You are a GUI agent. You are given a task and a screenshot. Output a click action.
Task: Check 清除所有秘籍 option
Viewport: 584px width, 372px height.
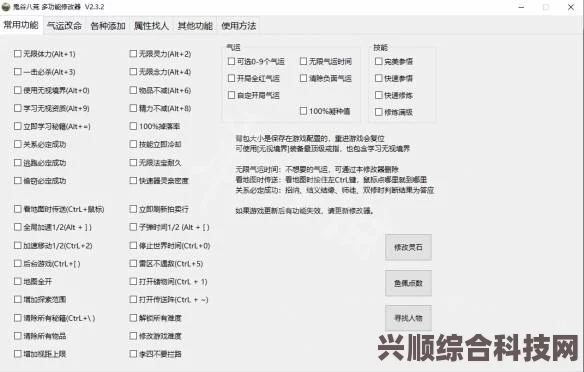tap(18, 318)
